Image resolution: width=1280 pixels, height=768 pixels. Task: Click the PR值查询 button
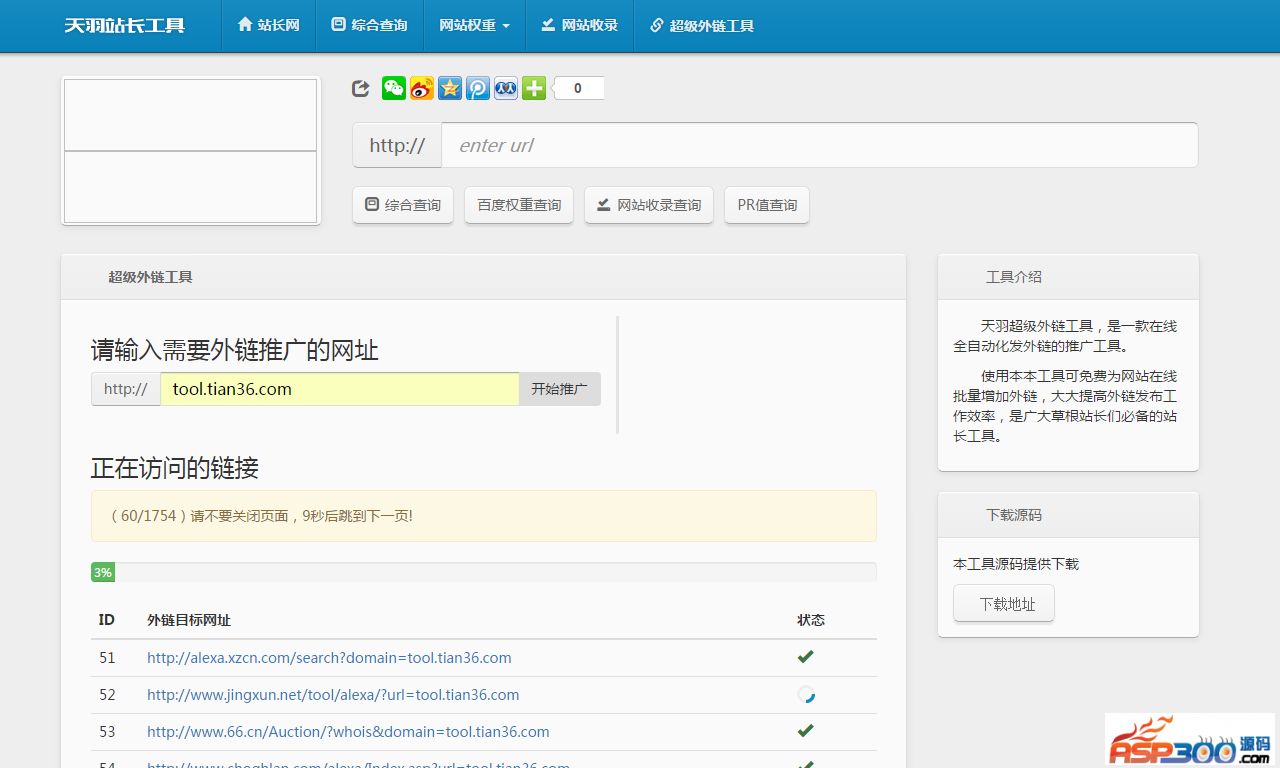click(767, 205)
